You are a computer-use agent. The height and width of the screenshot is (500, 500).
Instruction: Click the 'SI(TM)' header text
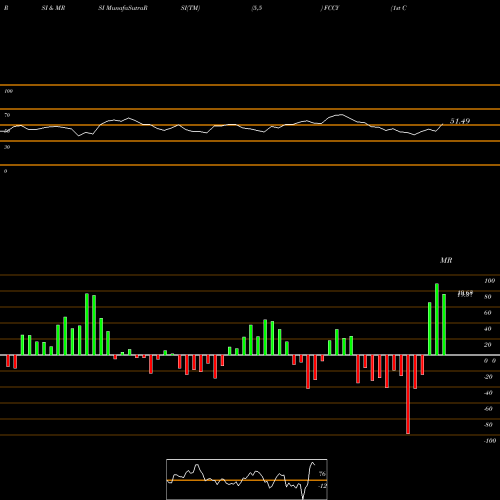(190, 8)
